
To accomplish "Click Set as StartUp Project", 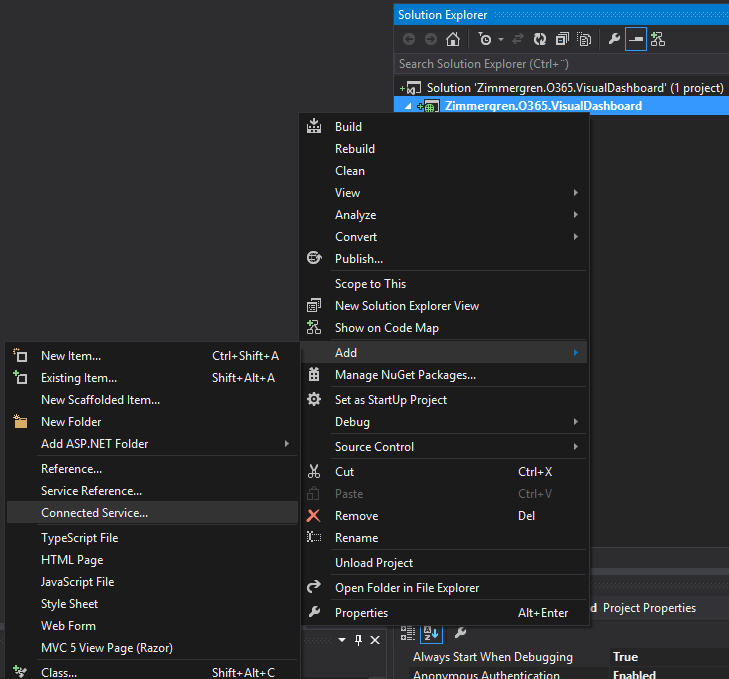I will [x=444, y=400].
